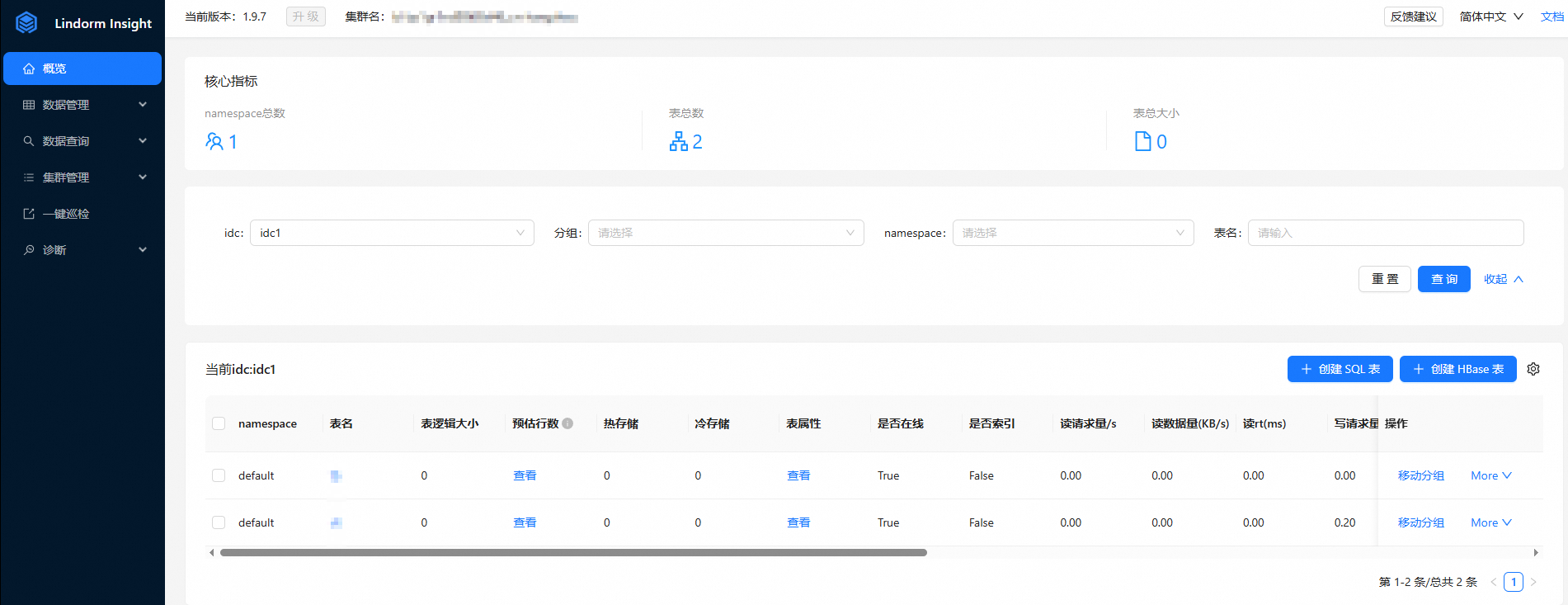
Task: Check the second default row checkbox
Action: click(219, 522)
